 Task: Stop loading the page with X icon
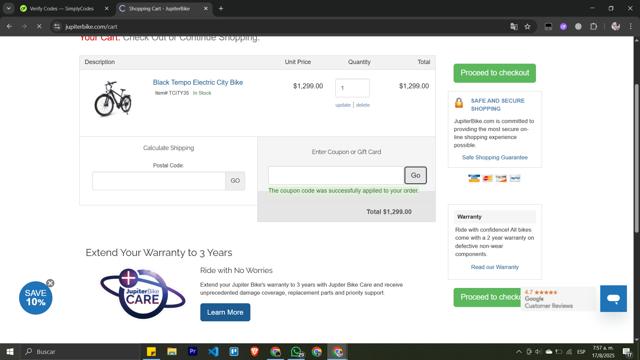pyautogui.click(x=39, y=27)
